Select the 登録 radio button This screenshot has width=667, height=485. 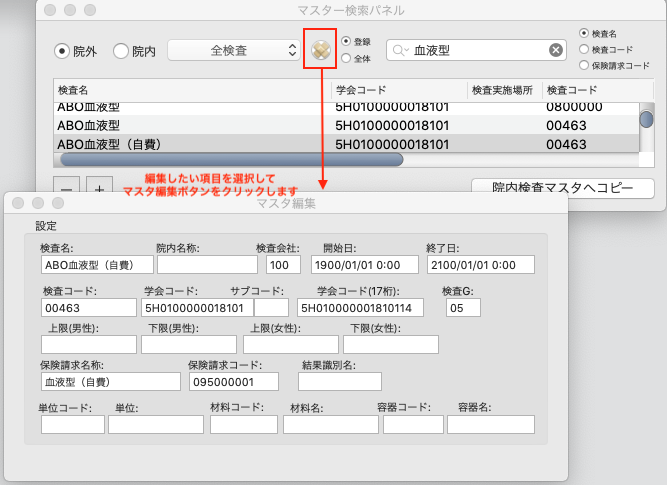[x=346, y=41]
